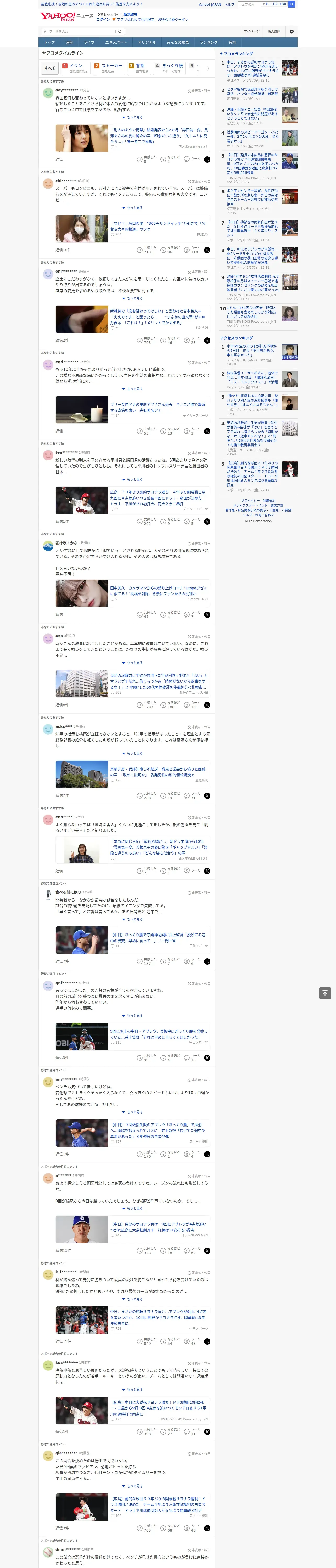React うーん 62 on n******** comment

tap(192, 1251)
